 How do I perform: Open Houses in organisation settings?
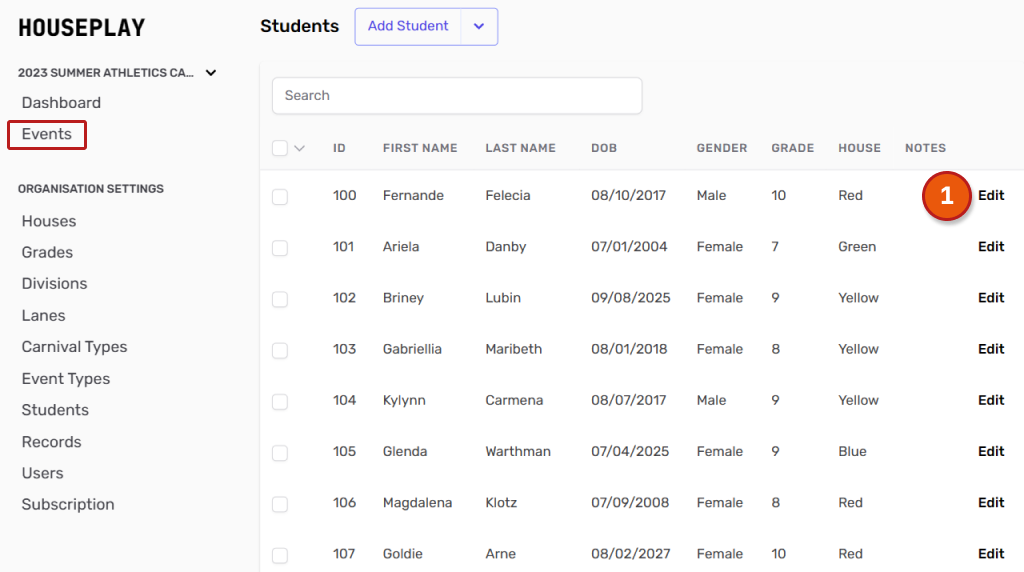tap(49, 221)
